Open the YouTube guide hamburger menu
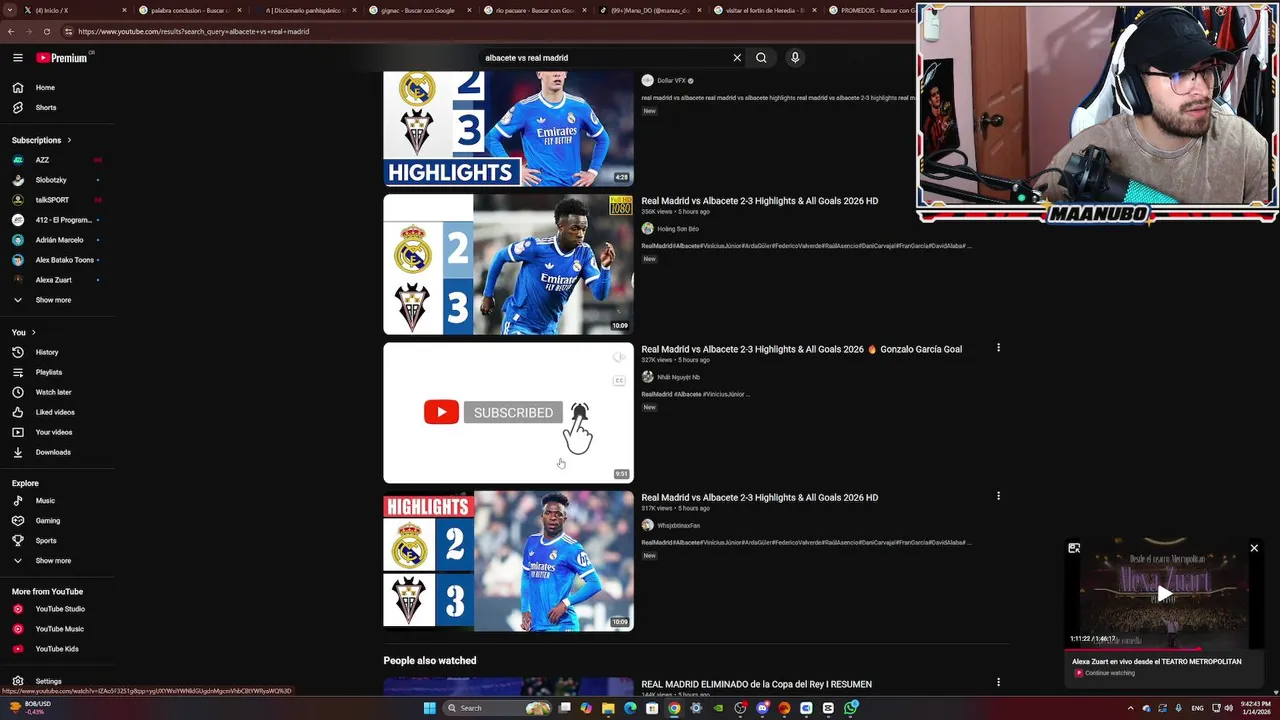Screen dimensions: 1280x720 pos(18,58)
